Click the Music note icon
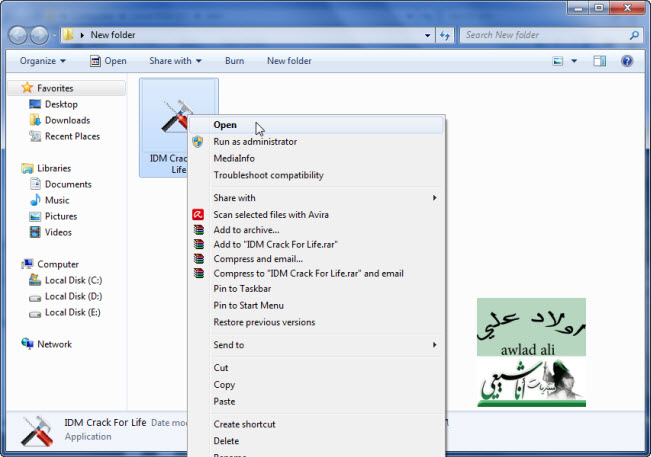651x457 pixels. pyautogui.click(x=35, y=200)
